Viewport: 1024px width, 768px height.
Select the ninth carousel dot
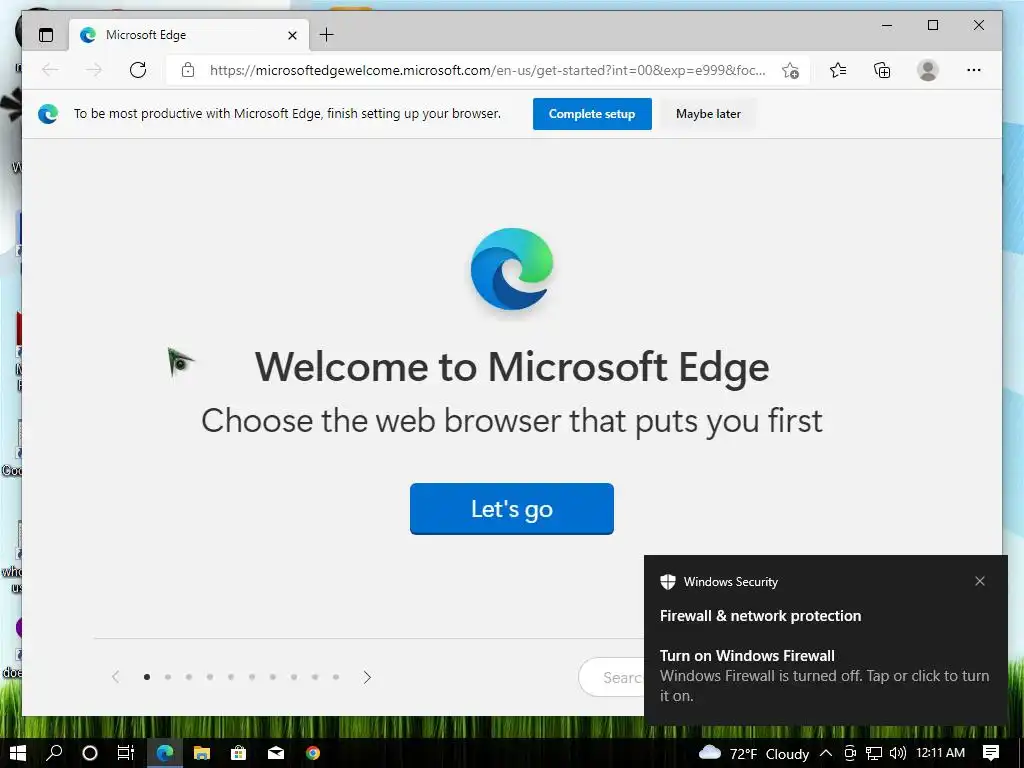point(315,677)
